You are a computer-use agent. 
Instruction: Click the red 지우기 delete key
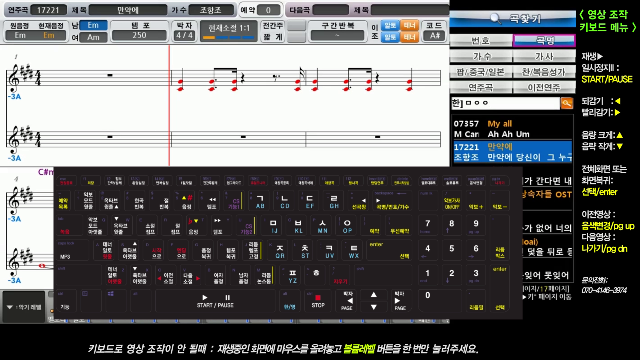point(340,276)
